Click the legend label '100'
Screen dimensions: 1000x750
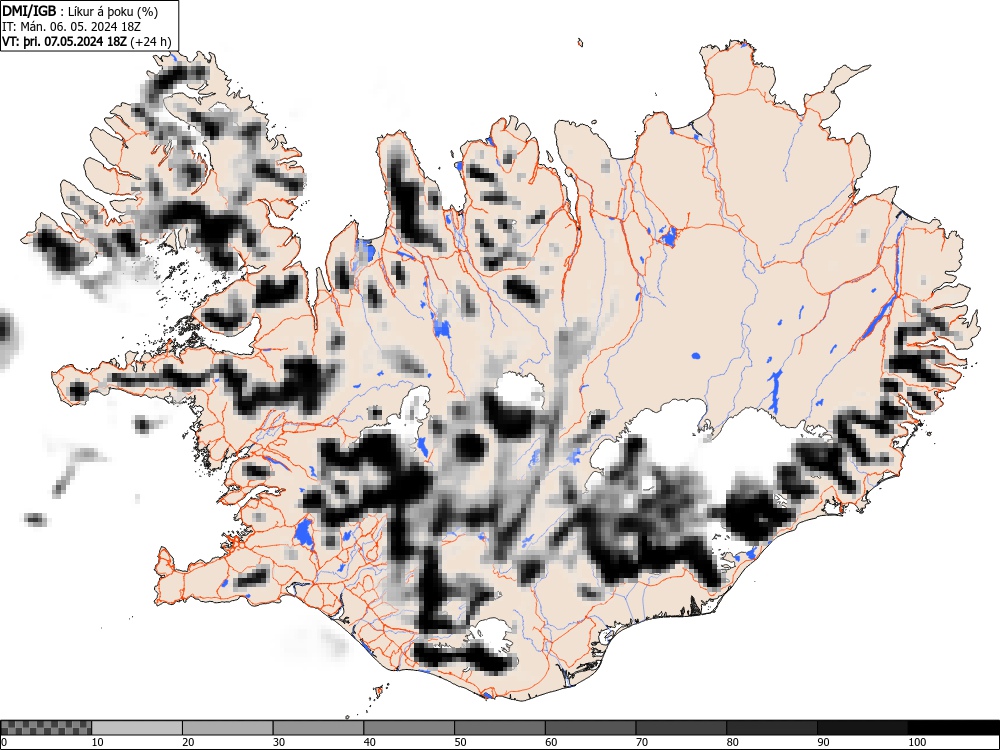(917, 742)
